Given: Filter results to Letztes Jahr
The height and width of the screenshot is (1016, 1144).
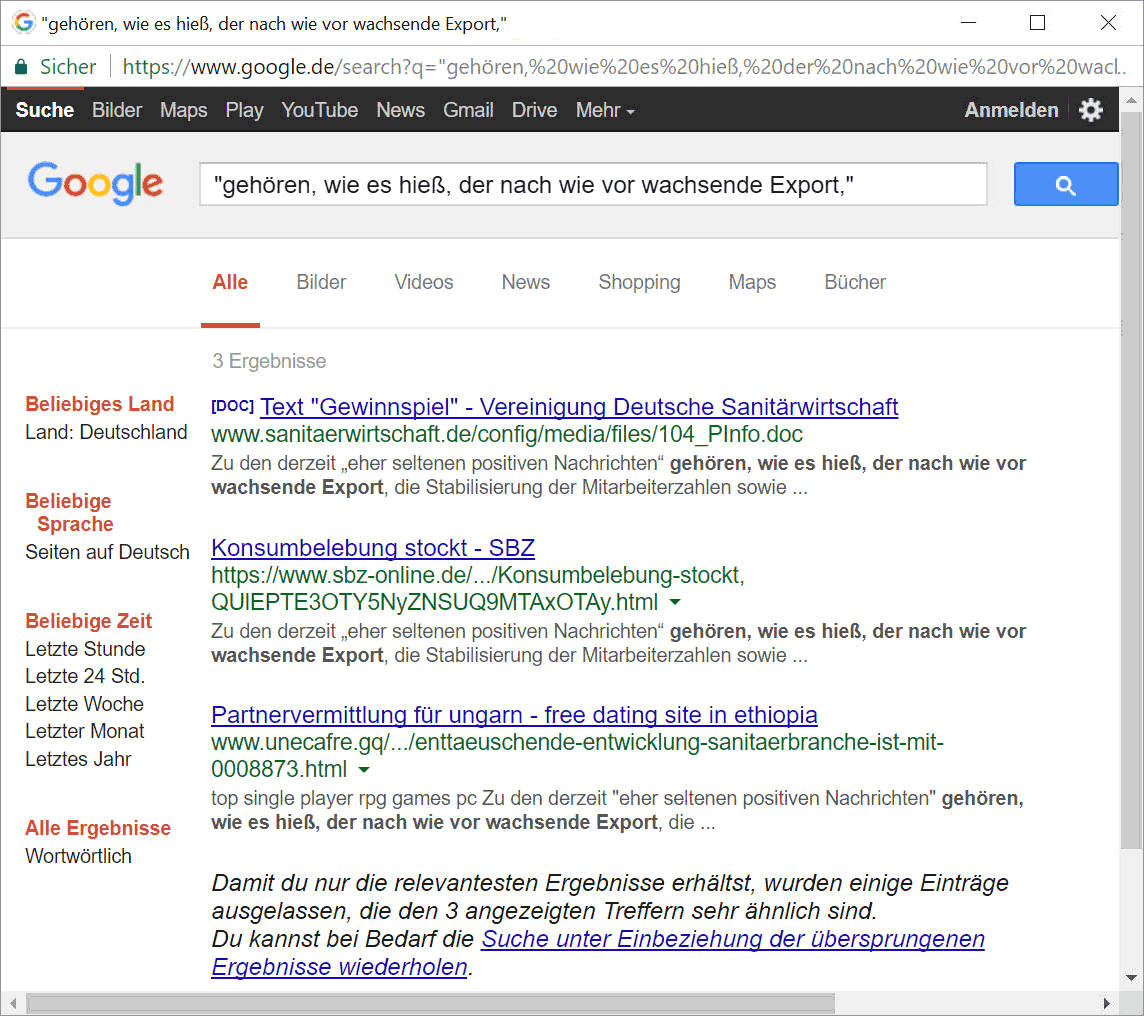Looking at the screenshot, I should (78, 759).
